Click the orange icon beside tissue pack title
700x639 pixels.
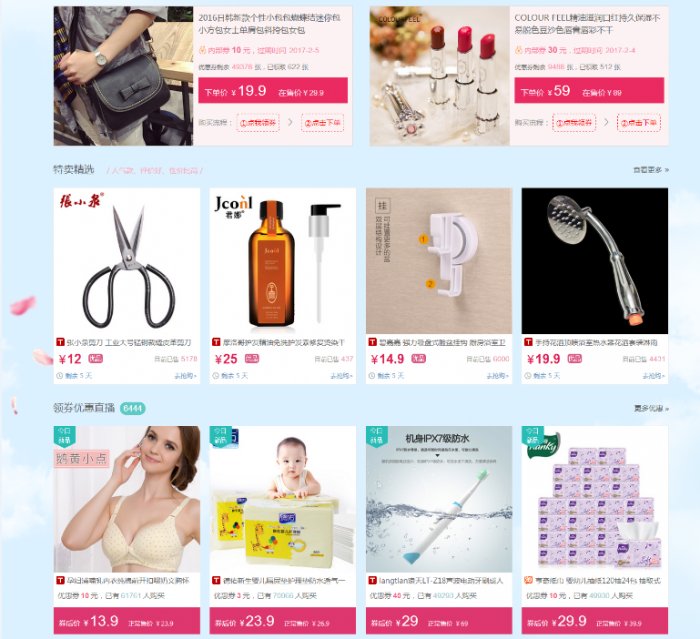coord(529,580)
